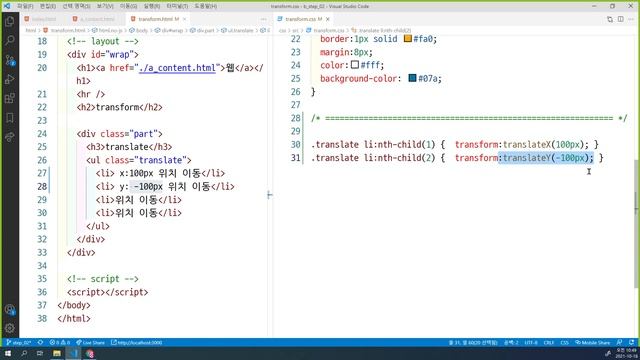Open the 도움말(H) menu
The width and height of the screenshot is (640, 360).
click(205, 6)
